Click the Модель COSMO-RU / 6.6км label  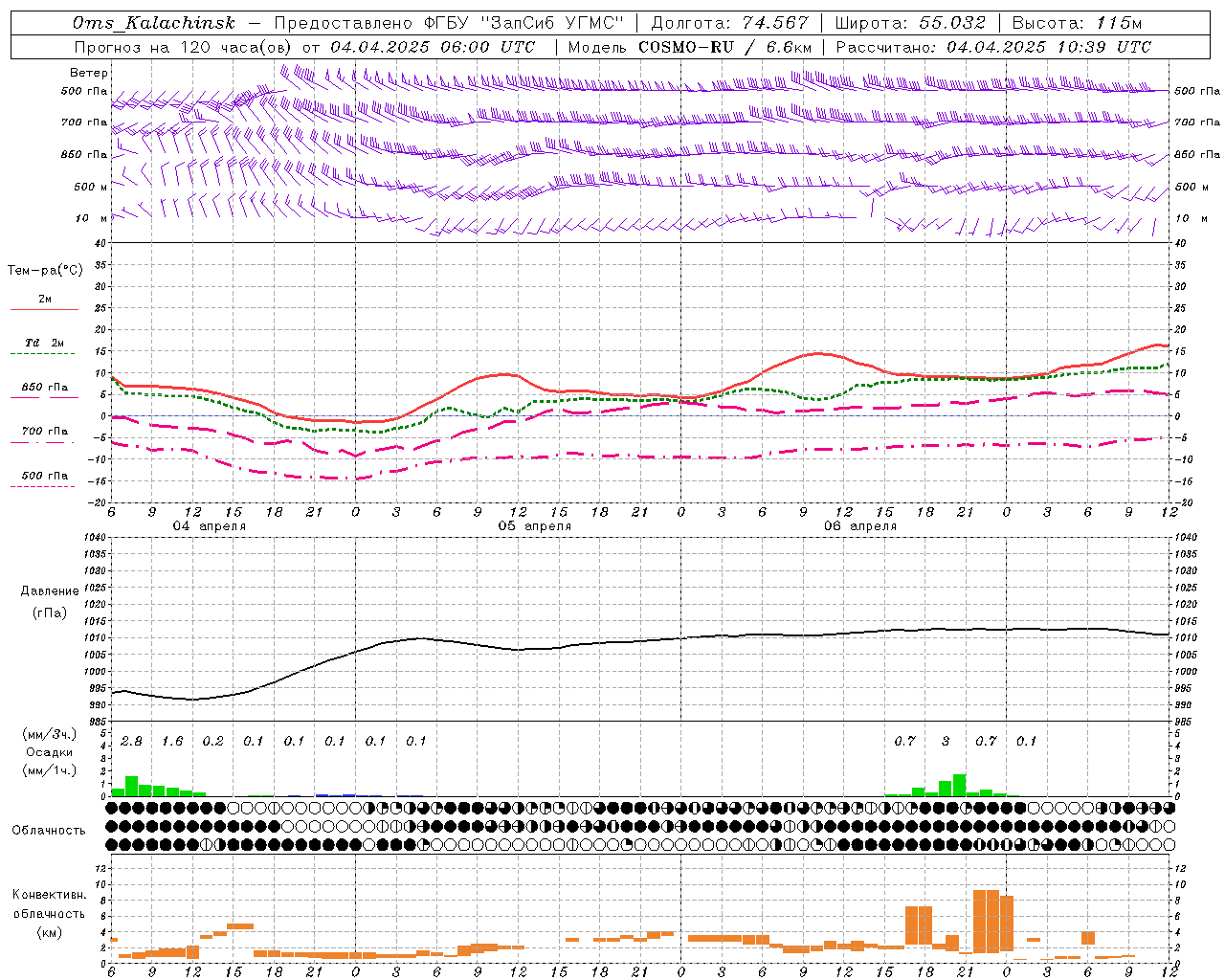point(689,47)
